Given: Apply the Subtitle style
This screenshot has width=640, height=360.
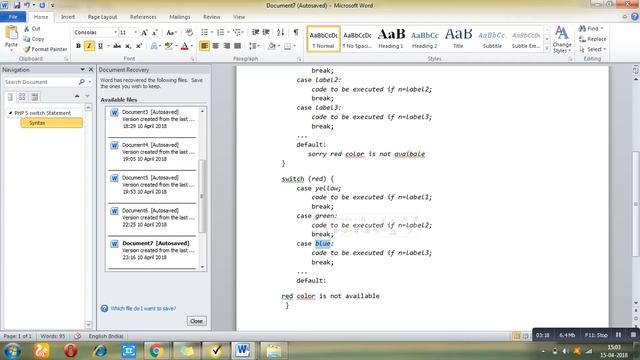Looking at the screenshot, I should tap(492, 39).
